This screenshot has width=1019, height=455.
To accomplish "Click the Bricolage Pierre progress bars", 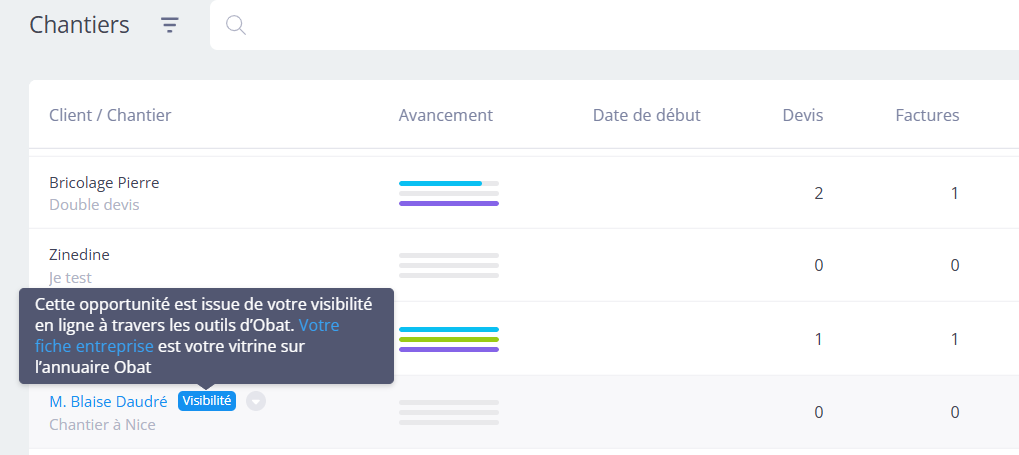I will pyautogui.click(x=448, y=193).
